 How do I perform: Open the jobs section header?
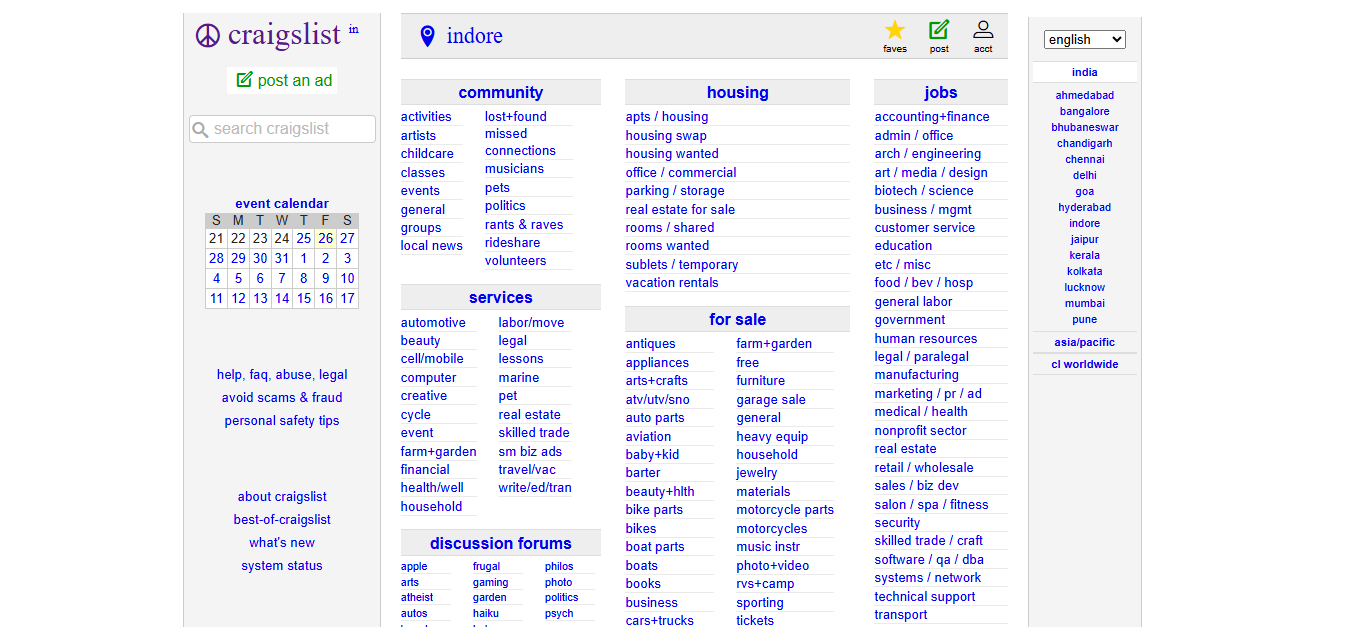(x=940, y=93)
